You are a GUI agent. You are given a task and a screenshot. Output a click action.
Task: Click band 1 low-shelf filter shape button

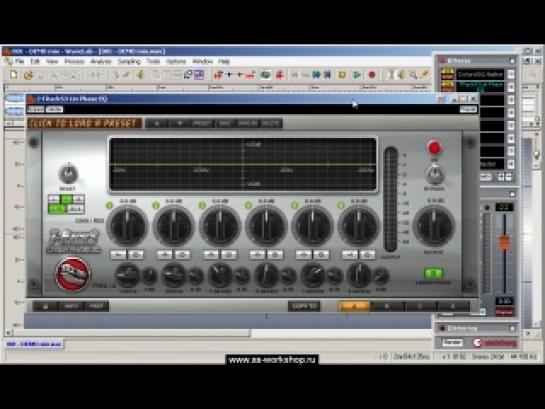[118, 255]
